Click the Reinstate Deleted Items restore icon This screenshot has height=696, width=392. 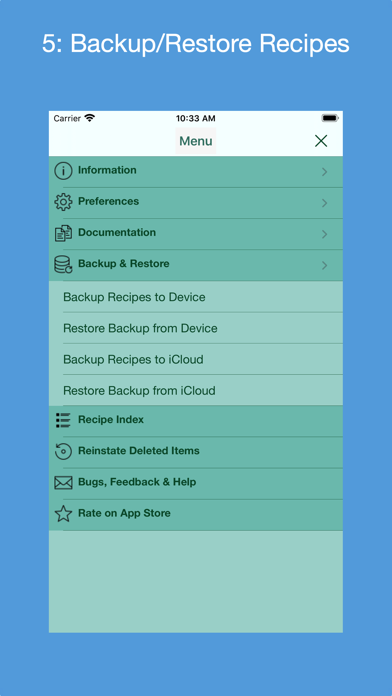pos(63,451)
